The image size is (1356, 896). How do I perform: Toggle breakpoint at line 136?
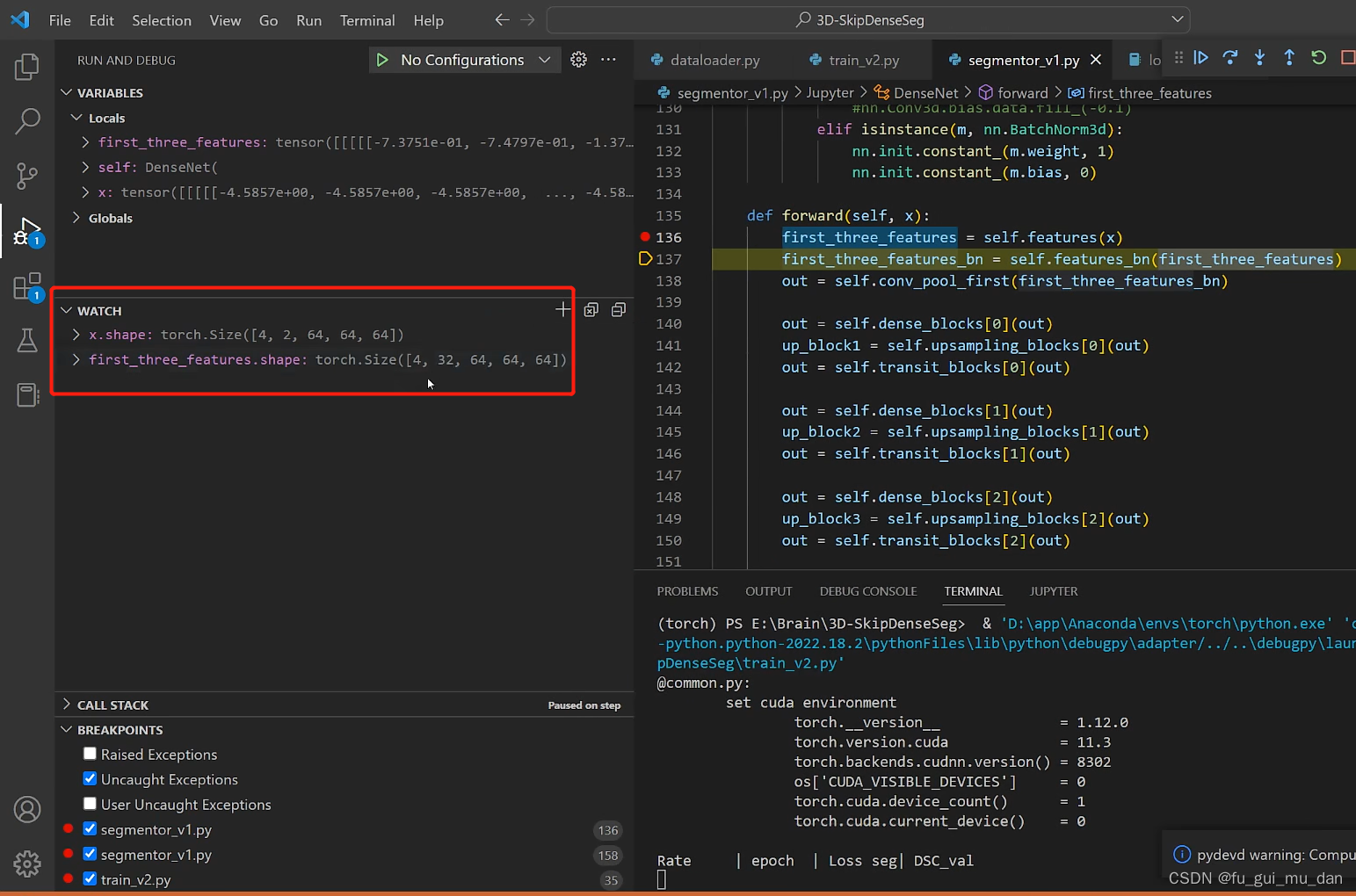(645, 237)
